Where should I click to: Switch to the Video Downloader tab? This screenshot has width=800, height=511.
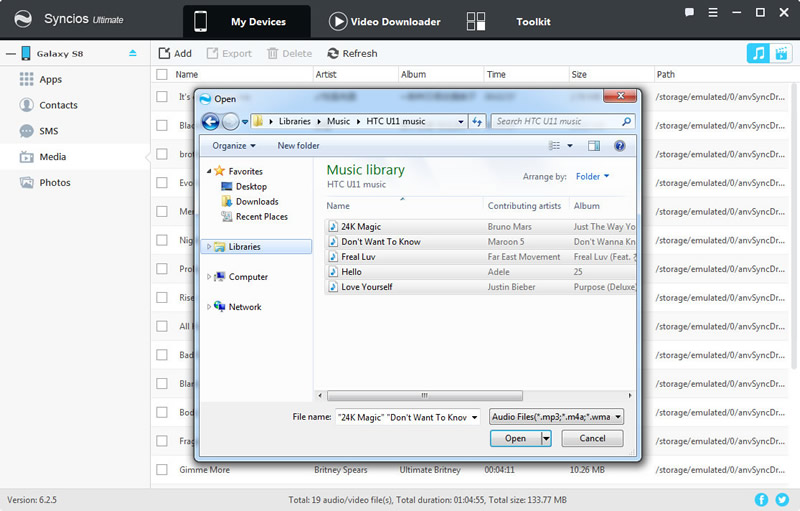point(384,21)
